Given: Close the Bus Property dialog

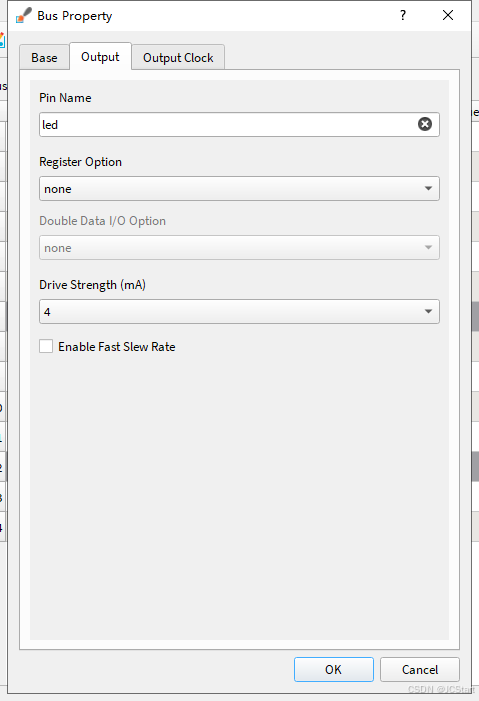Looking at the screenshot, I should point(448,15).
